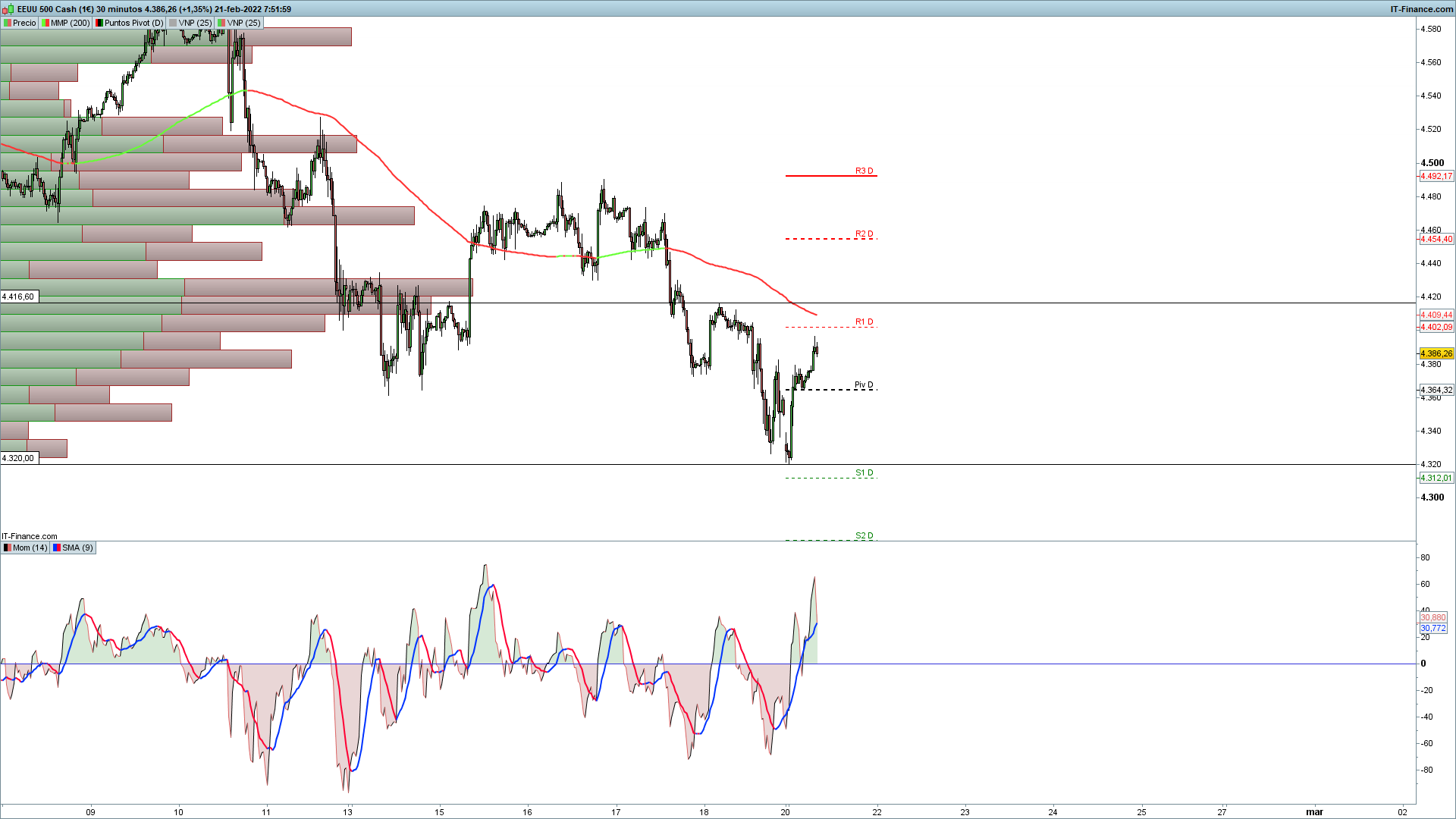
Task: Click the 4.500 price axis tick
Action: [x=1432, y=162]
